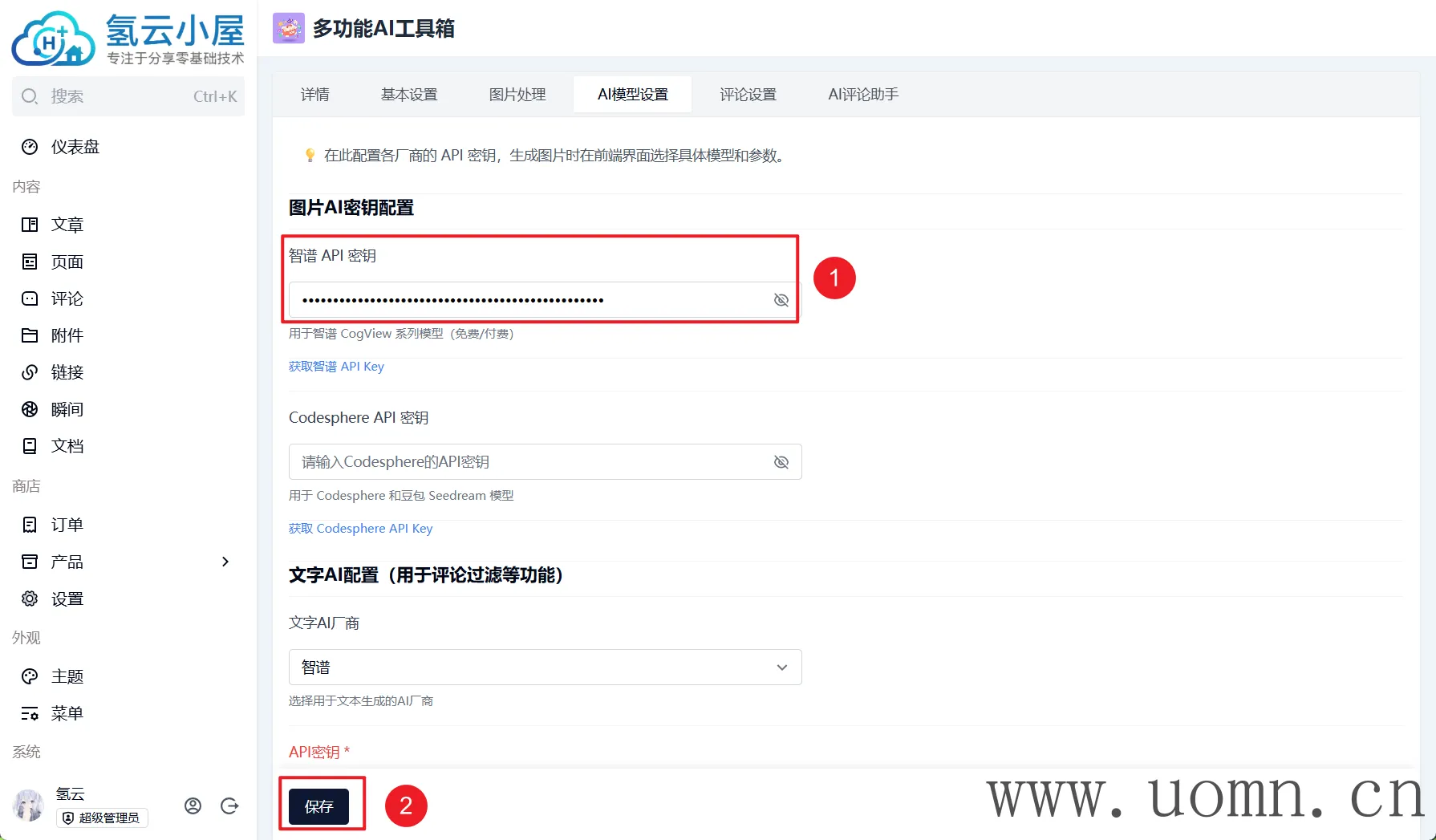Open the 主题 theme palette icon
The height and width of the screenshot is (840, 1436).
coord(30,676)
